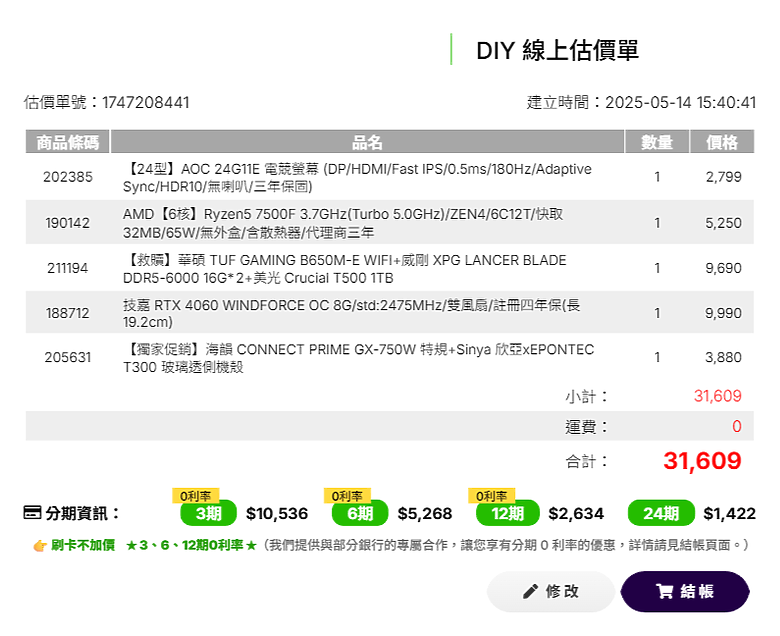Click the price 9,690
This screenshot has height=636, width=780.
[723, 268]
